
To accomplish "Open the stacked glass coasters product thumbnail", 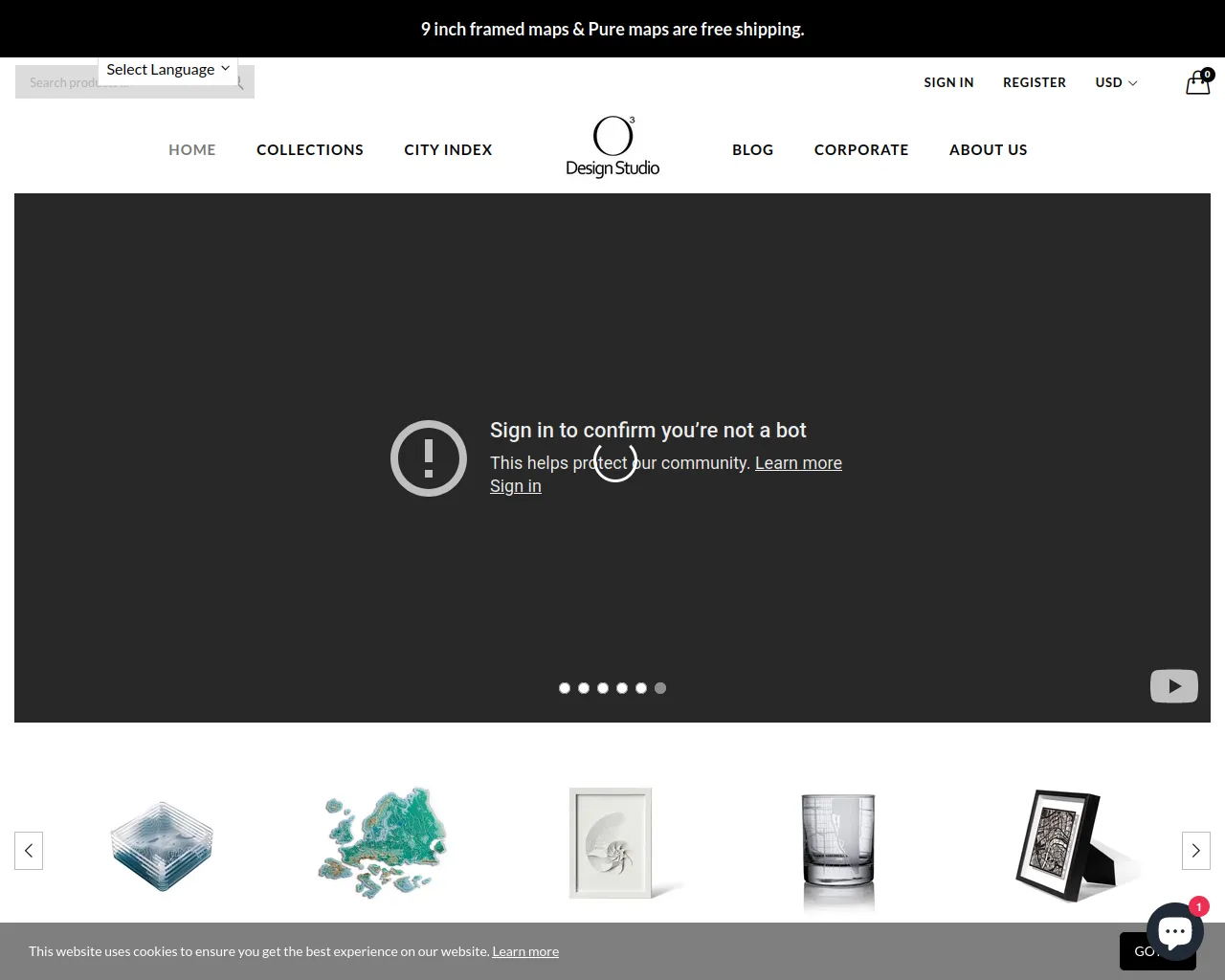I will point(162,846).
